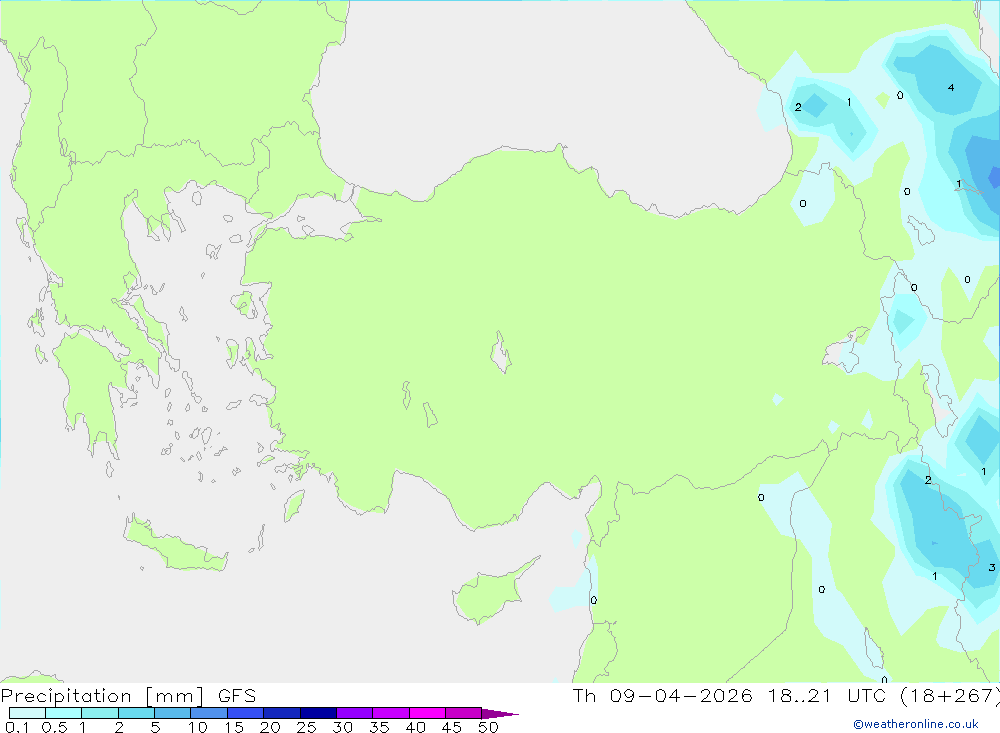Click the 0.1–0.5 mm palest cyan legend swatch

pos(27,713)
